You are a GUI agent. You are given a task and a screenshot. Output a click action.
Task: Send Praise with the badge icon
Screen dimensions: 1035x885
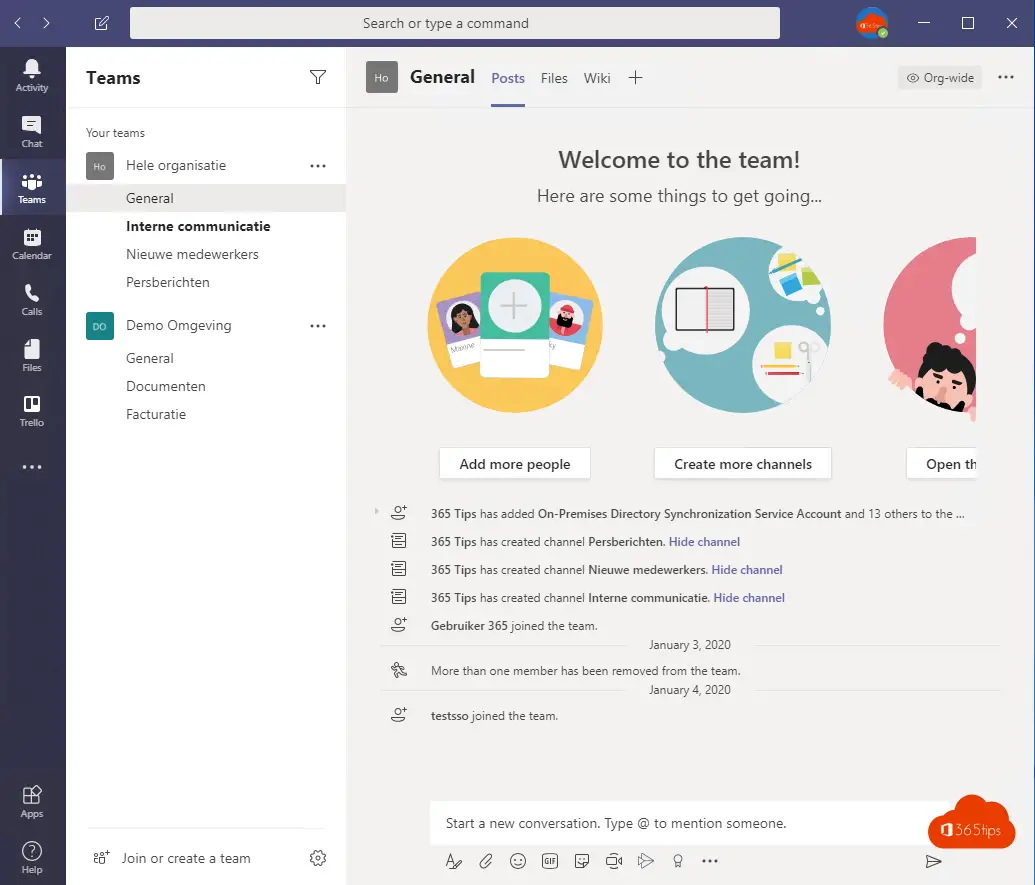(x=677, y=861)
